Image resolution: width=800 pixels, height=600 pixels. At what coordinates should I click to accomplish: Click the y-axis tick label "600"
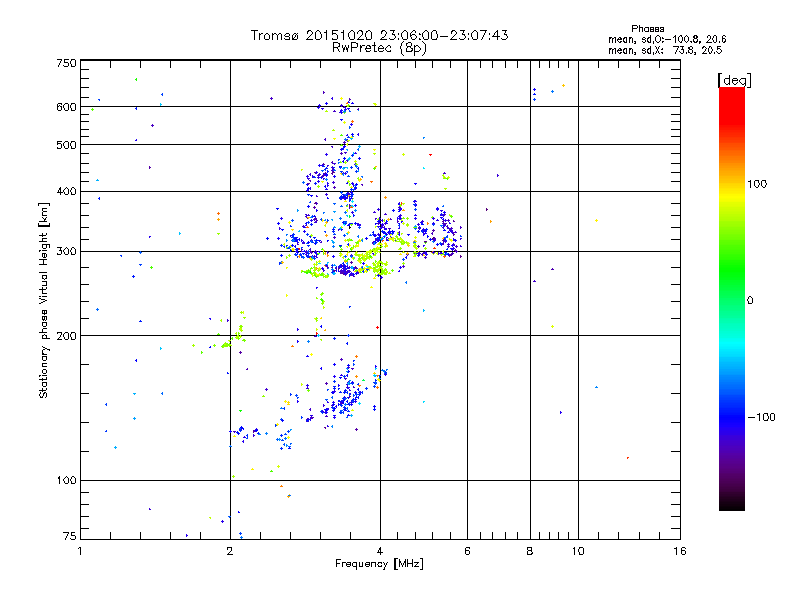tap(66, 107)
